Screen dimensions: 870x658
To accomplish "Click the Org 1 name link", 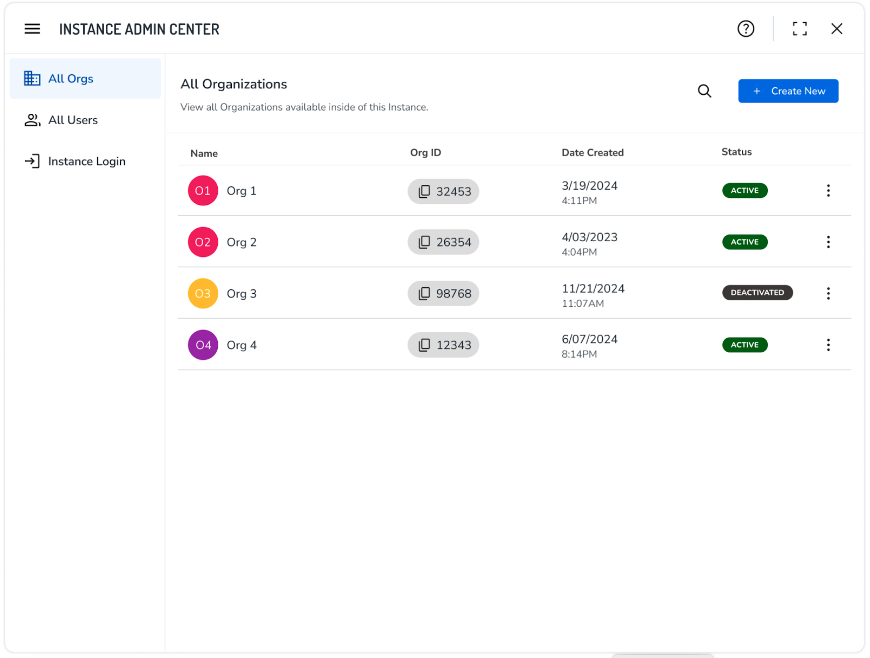I will [241, 191].
